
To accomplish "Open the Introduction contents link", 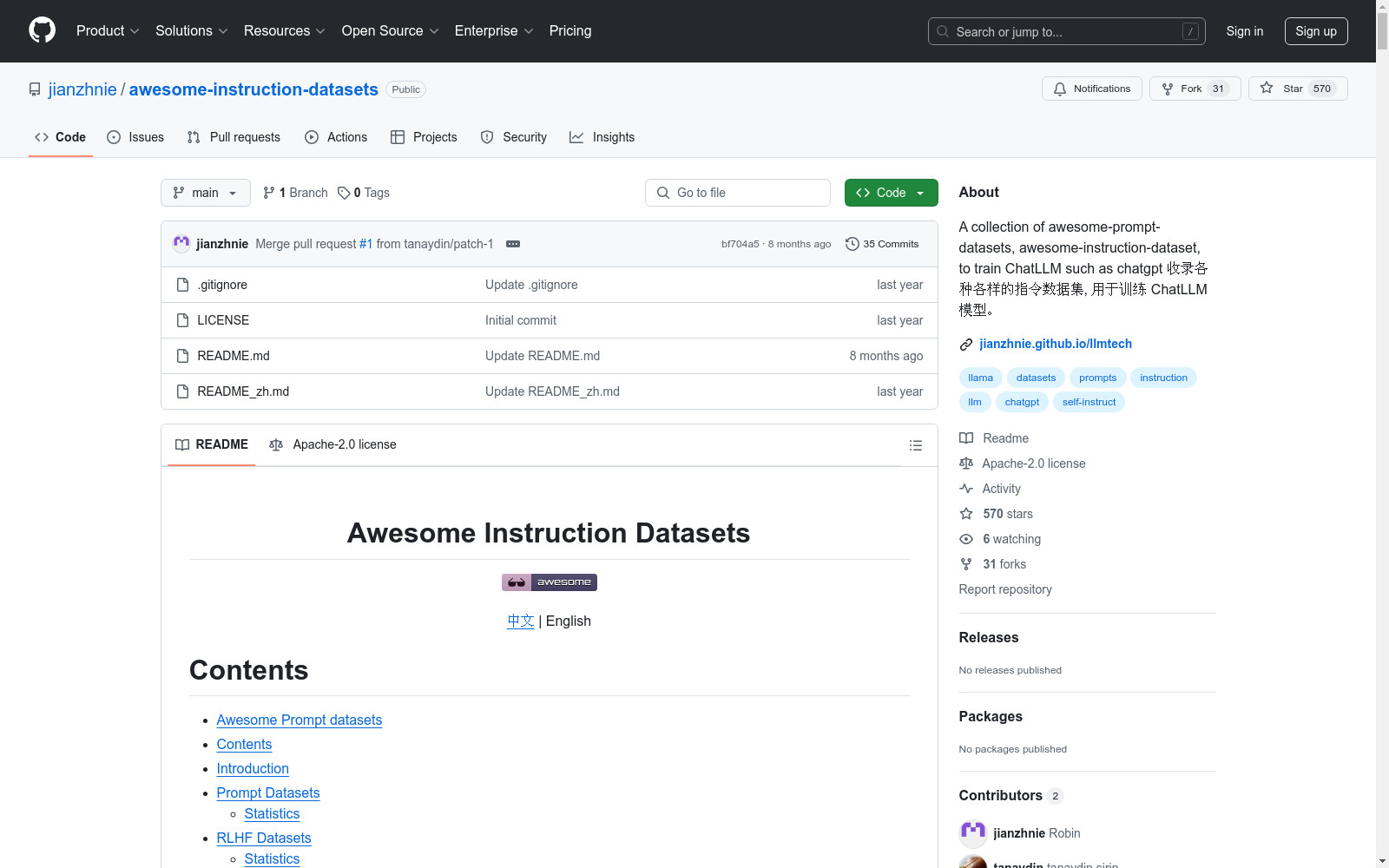I will pyautogui.click(x=253, y=769).
